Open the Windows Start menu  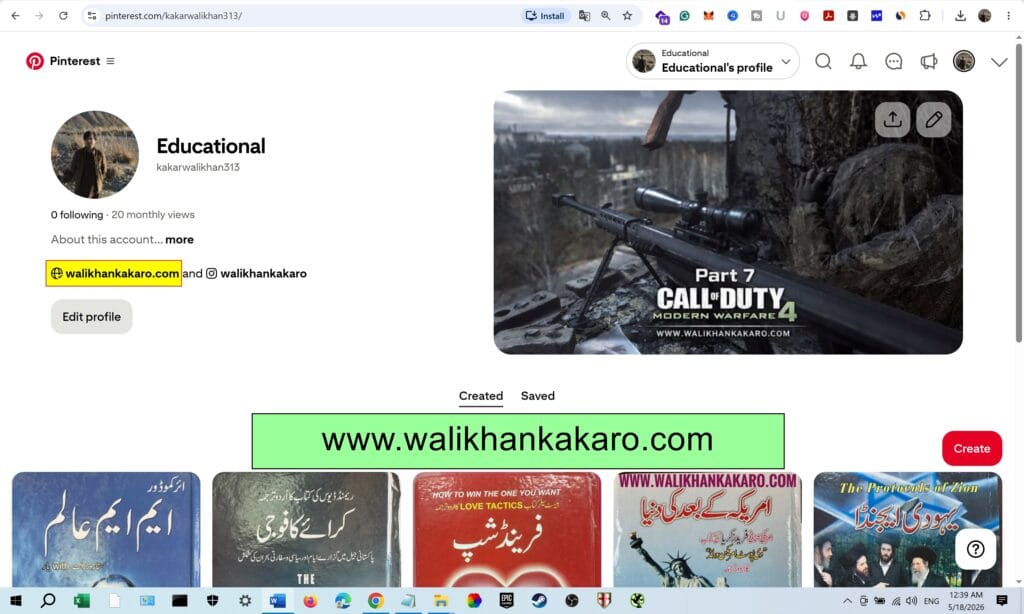pos(16,601)
